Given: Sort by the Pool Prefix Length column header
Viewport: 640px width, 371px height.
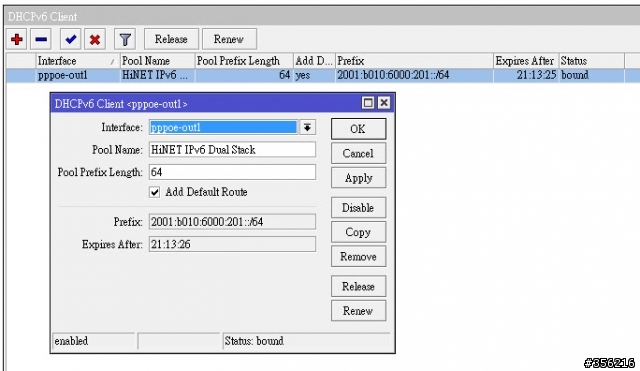Looking at the screenshot, I should 244,61.
